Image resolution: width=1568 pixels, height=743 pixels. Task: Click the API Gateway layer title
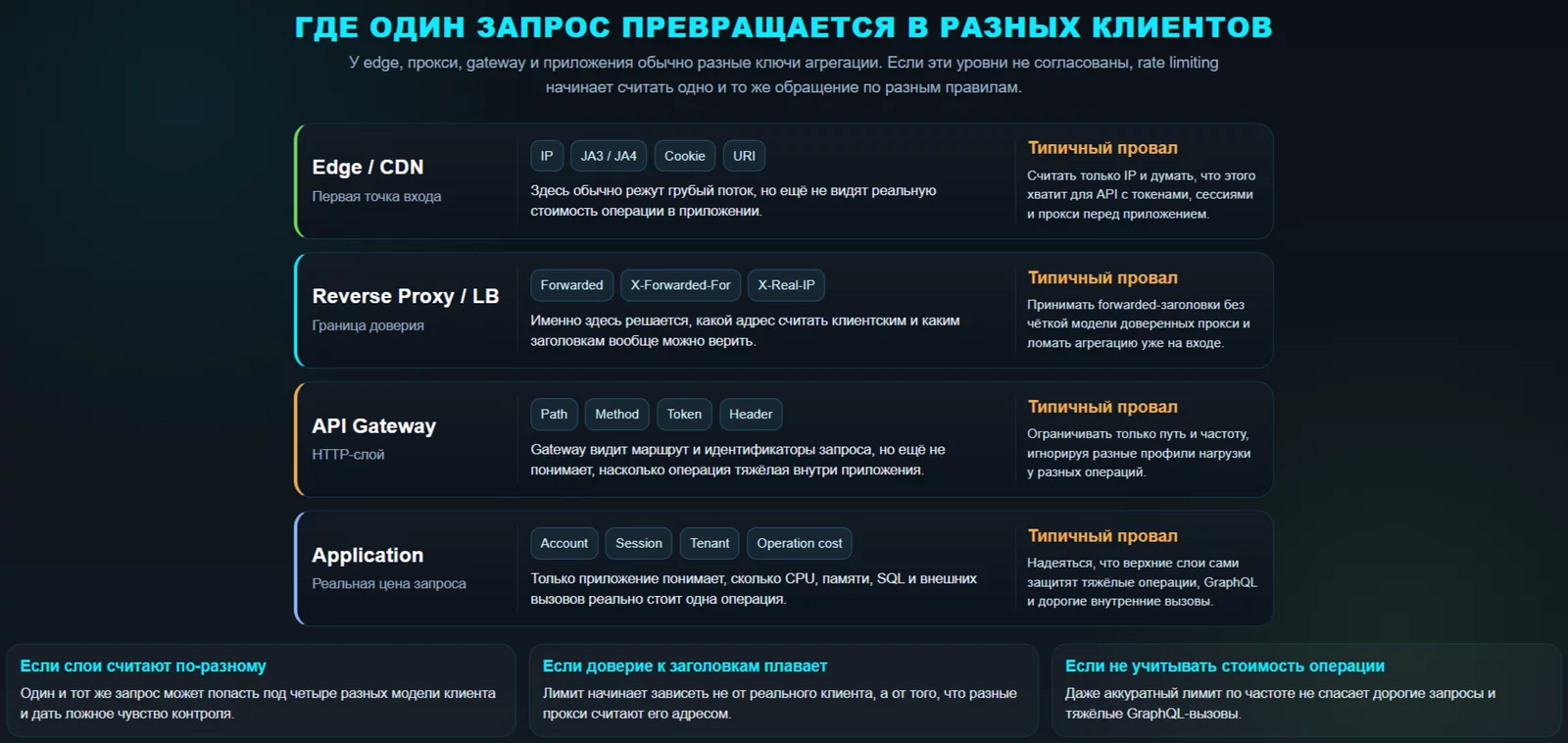coord(373,426)
